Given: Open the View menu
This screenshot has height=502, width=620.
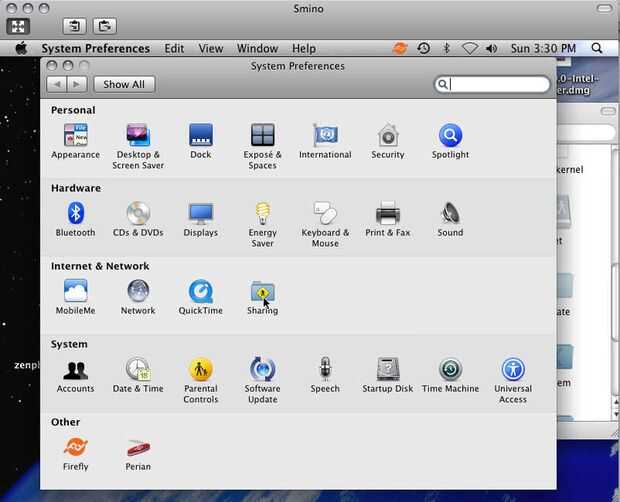Looking at the screenshot, I should pos(211,48).
